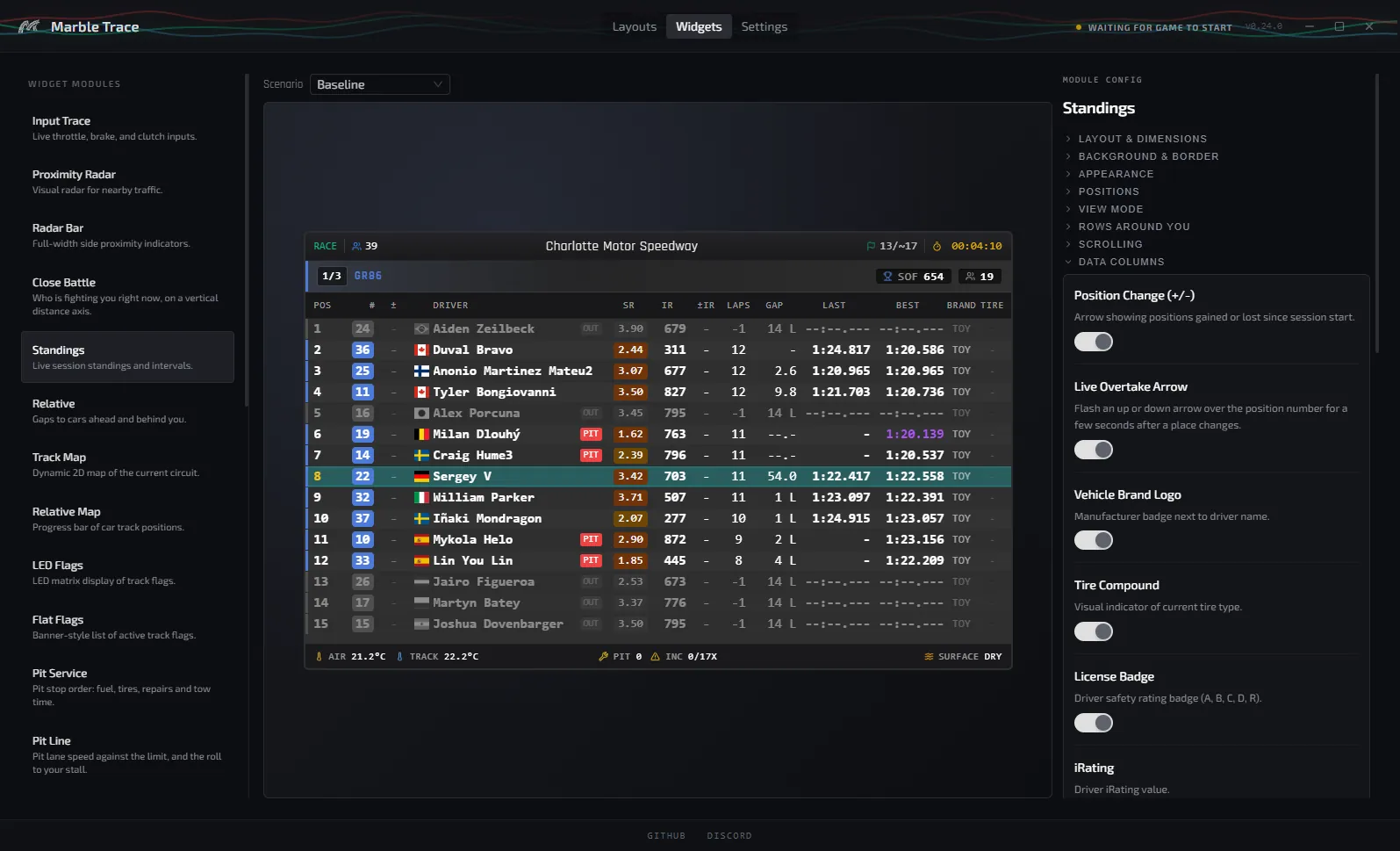Click the surface condition icon
The image size is (1400, 851).
929,656
